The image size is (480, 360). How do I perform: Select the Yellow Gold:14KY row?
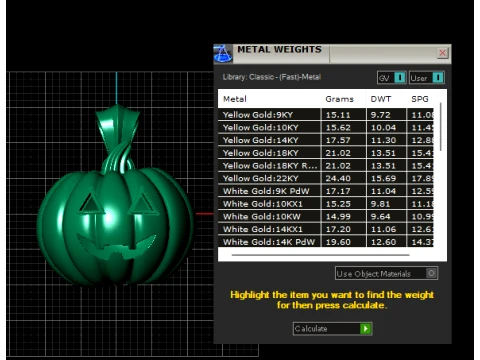point(326,140)
